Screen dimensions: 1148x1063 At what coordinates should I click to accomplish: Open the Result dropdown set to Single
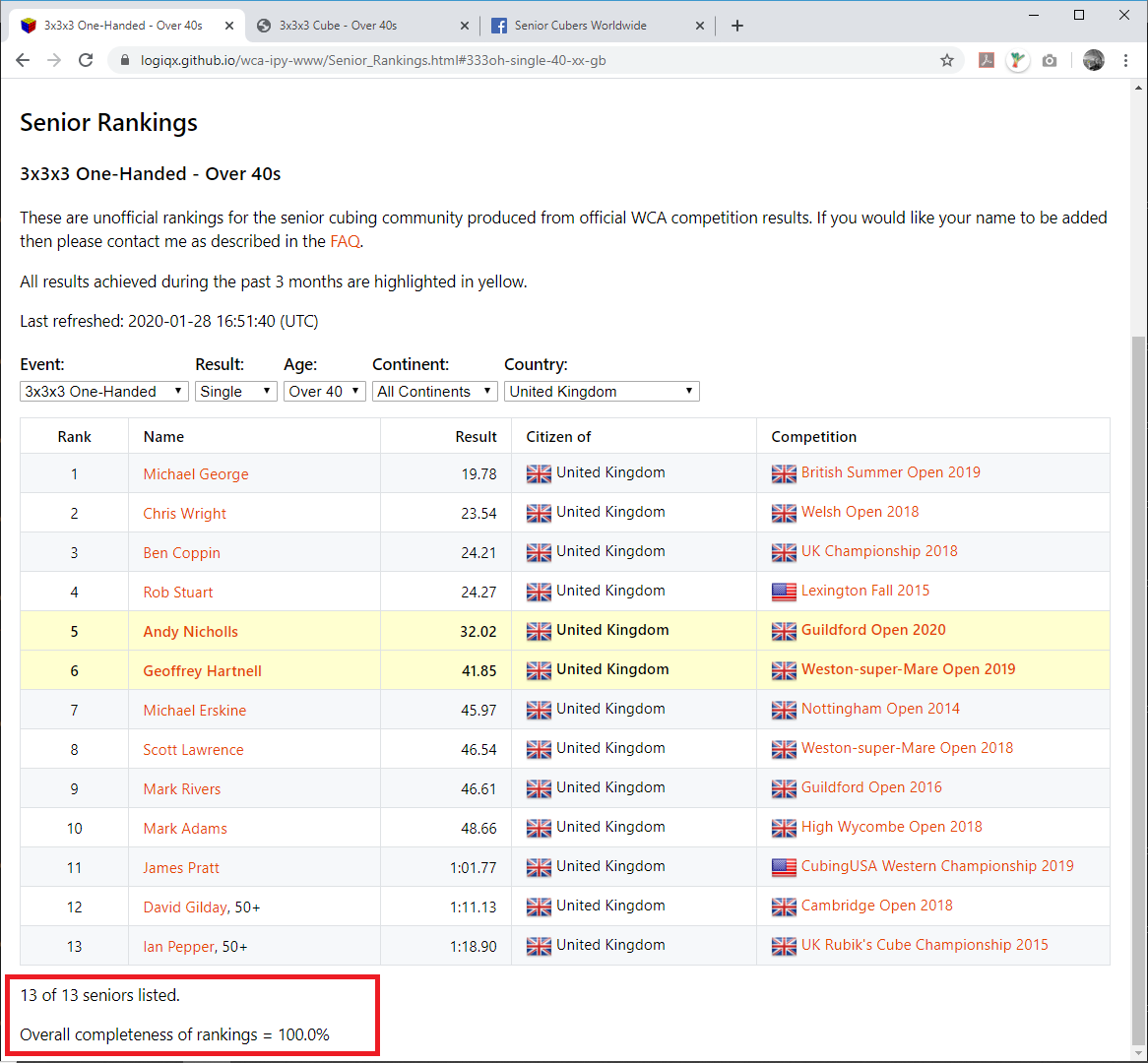235,391
